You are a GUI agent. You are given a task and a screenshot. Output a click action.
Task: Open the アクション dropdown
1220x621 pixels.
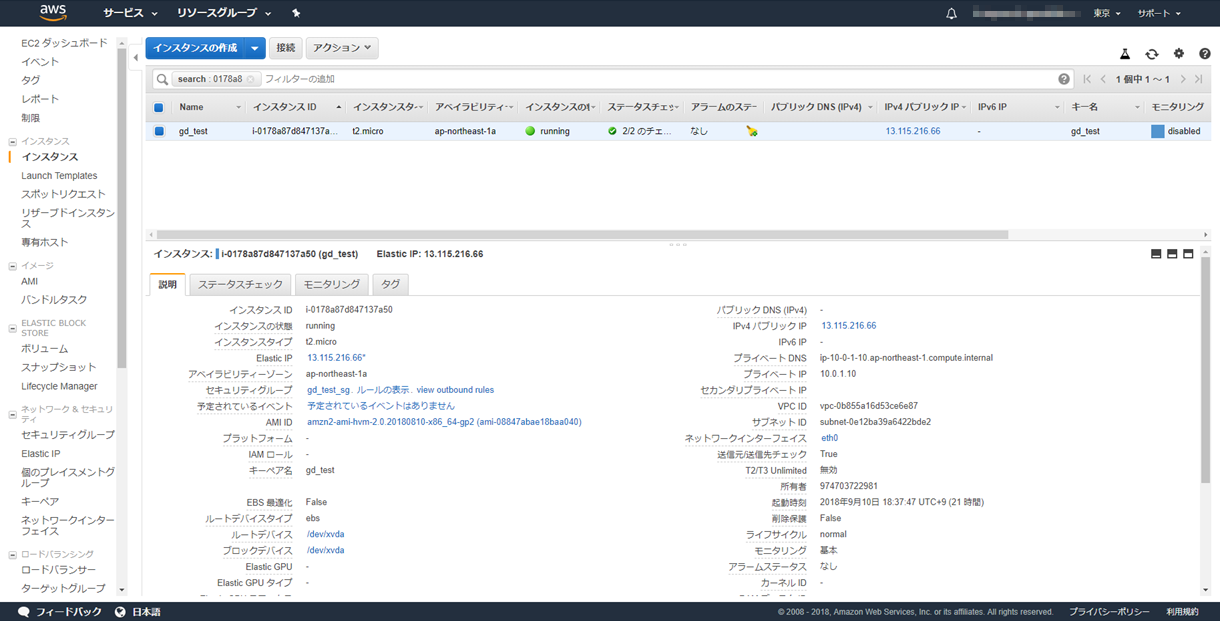(341, 48)
